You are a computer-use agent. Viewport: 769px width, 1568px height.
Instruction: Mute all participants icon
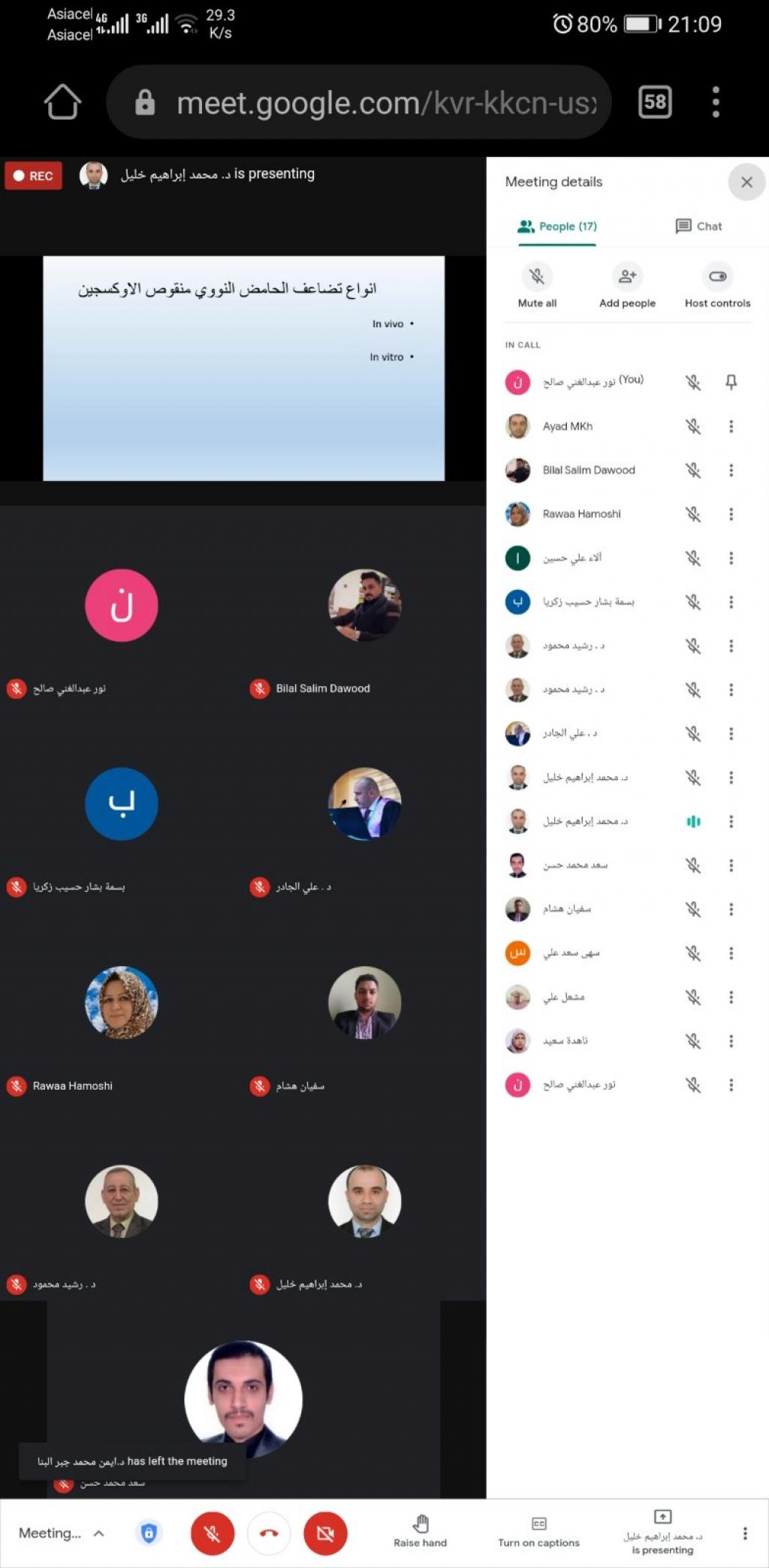click(x=537, y=276)
